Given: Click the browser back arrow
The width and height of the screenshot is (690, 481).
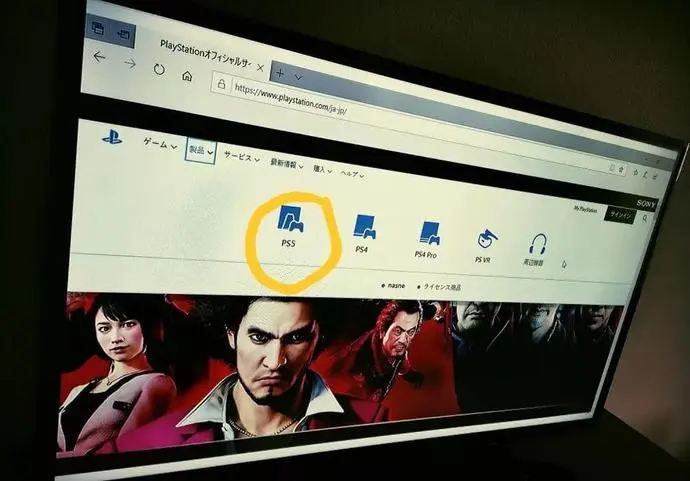Looking at the screenshot, I should click(x=99, y=57).
